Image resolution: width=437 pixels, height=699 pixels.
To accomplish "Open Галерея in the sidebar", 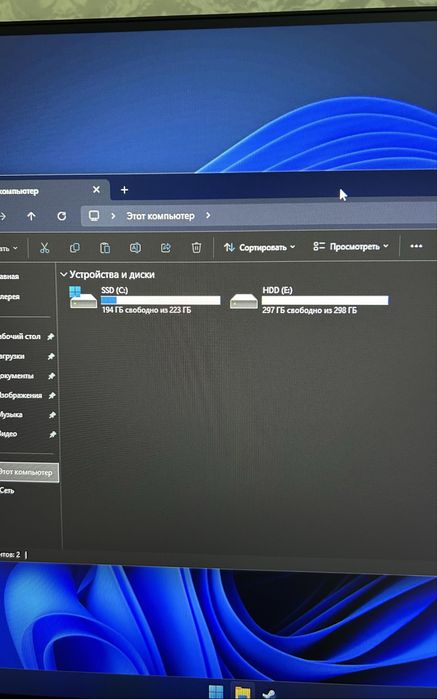I will pyautogui.click(x=10, y=296).
